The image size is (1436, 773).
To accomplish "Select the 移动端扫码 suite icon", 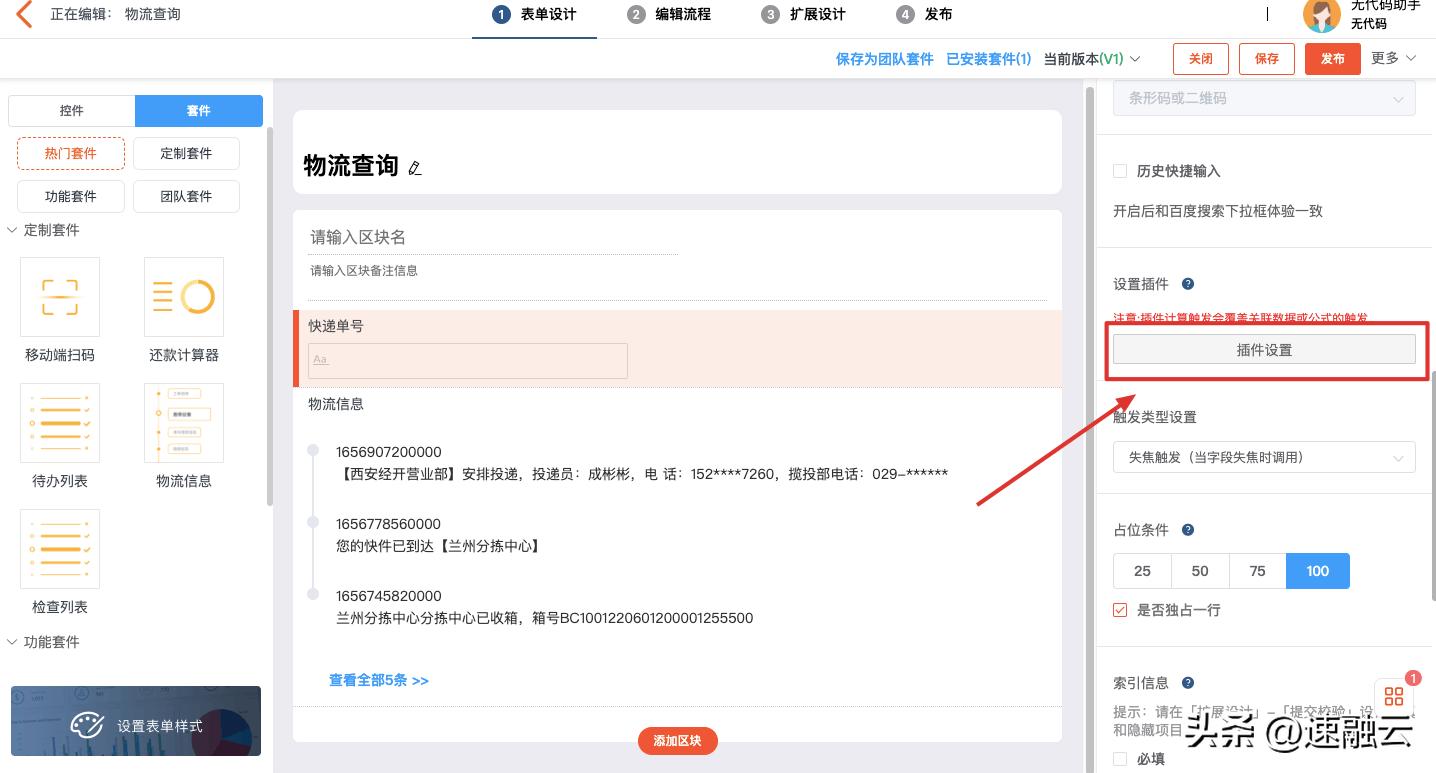I will [x=59, y=296].
